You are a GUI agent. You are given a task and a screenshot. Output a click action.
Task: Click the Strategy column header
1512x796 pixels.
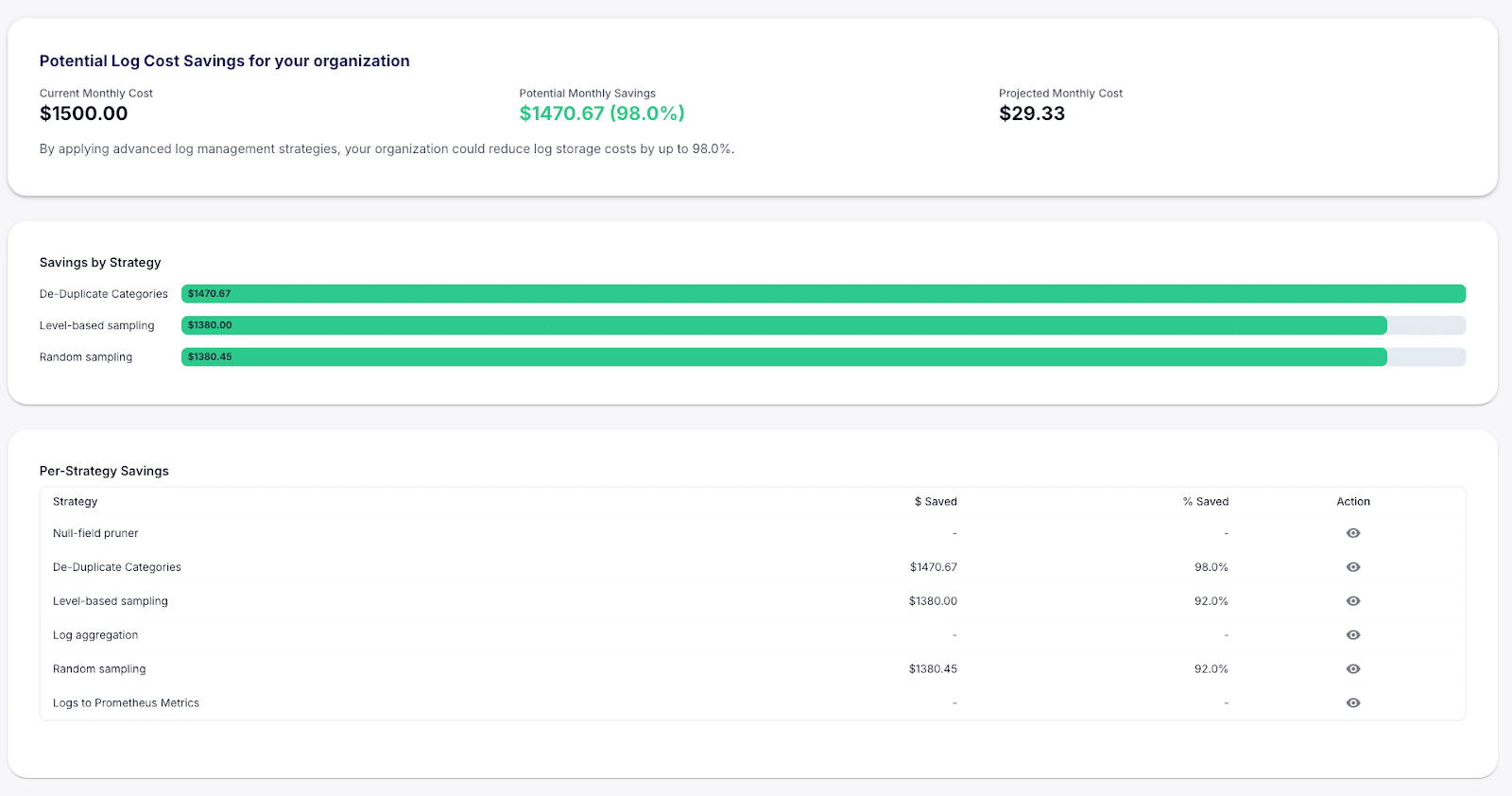click(x=76, y=502)
